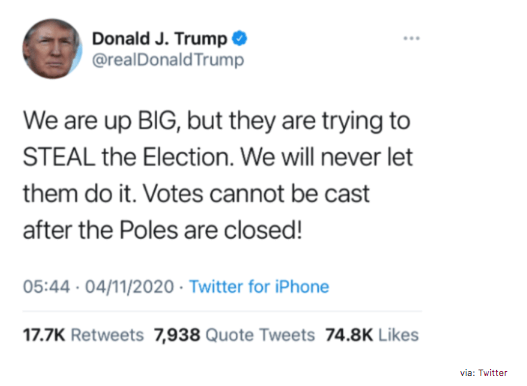Open the Quote Tweets list label
Image resolution: width=527 pixels, height=386 pixels.
click(260, 335)
